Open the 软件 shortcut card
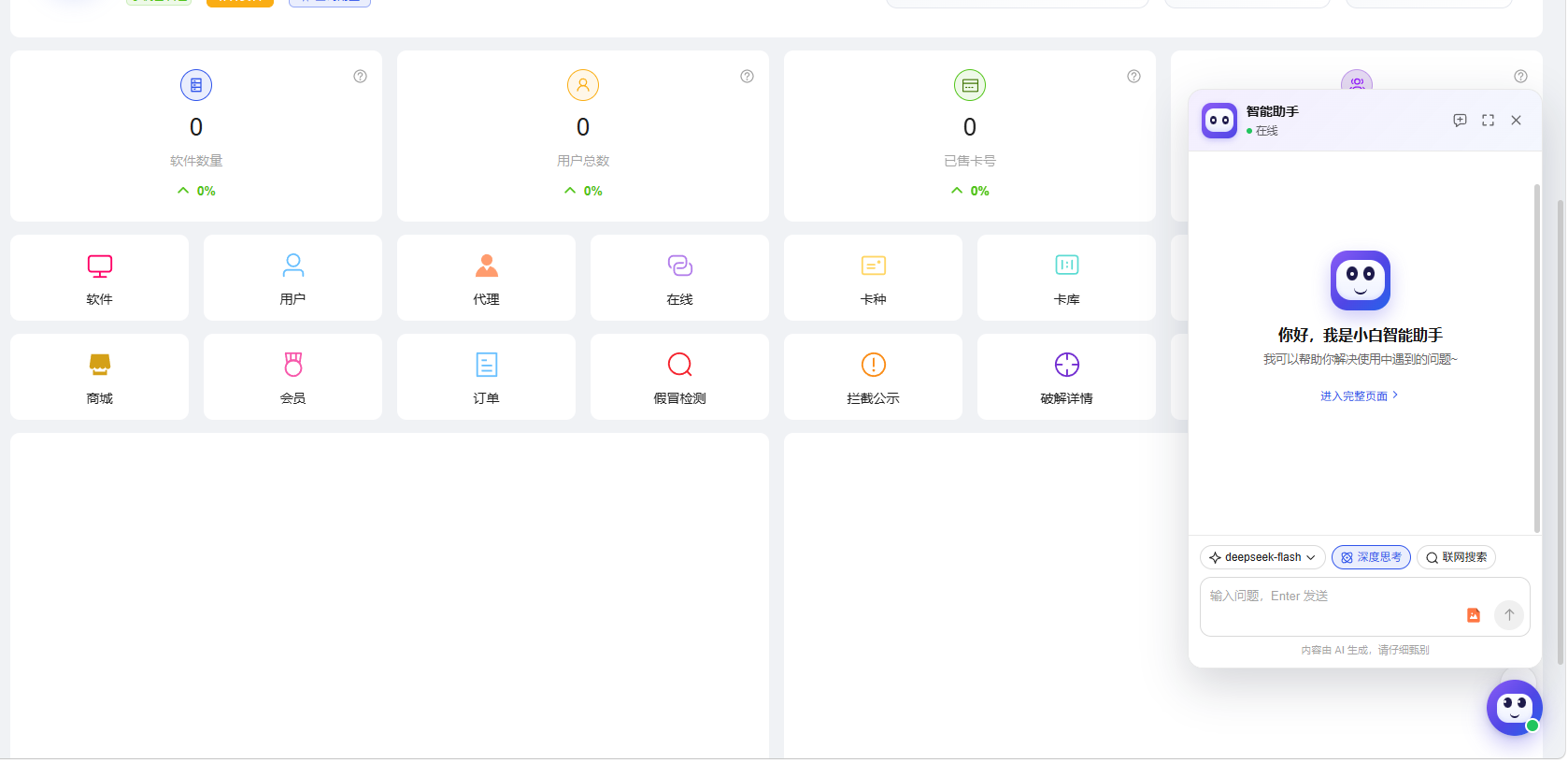 point(99,278)
